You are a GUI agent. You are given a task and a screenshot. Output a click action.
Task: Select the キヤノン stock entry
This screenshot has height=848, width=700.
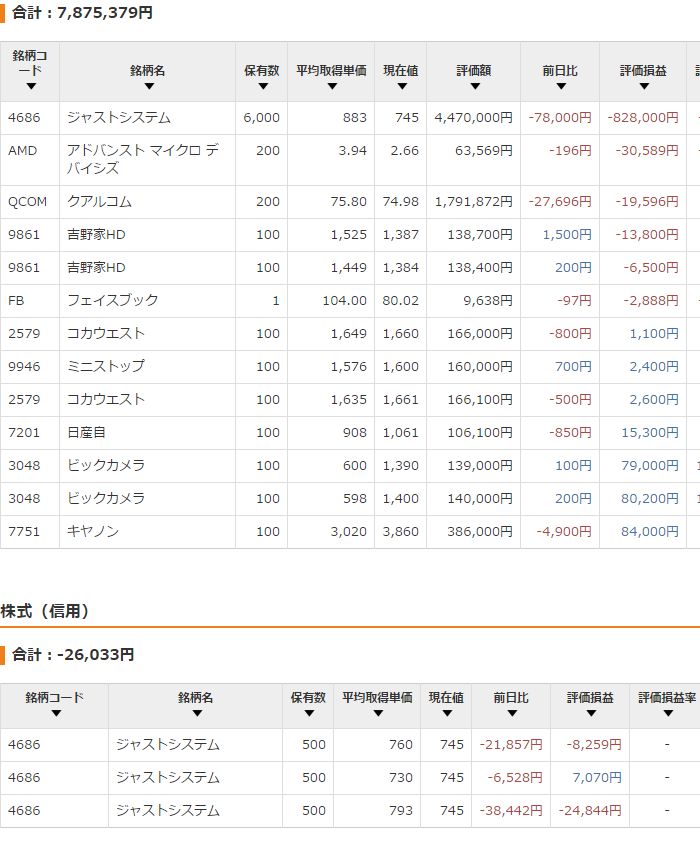pos(93,532)
